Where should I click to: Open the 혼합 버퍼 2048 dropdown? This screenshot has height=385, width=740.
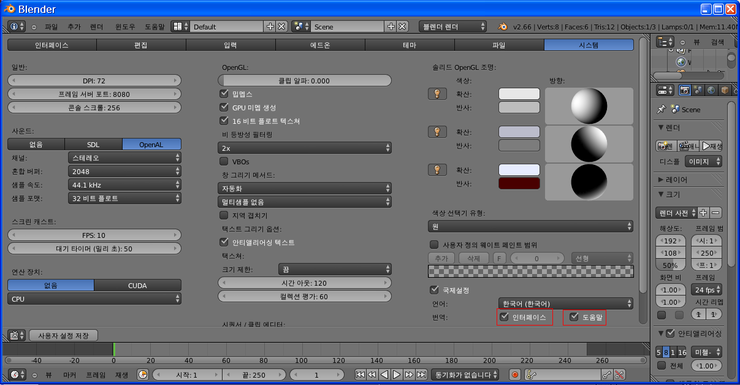tap(125, 171)
